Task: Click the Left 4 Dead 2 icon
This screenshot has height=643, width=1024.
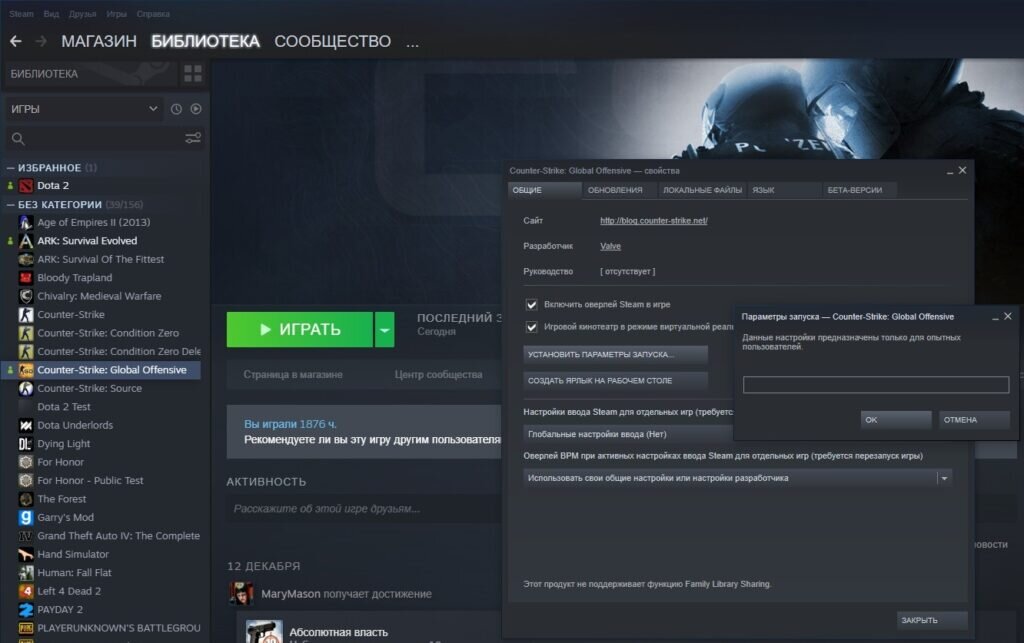Action: point(26,591)
